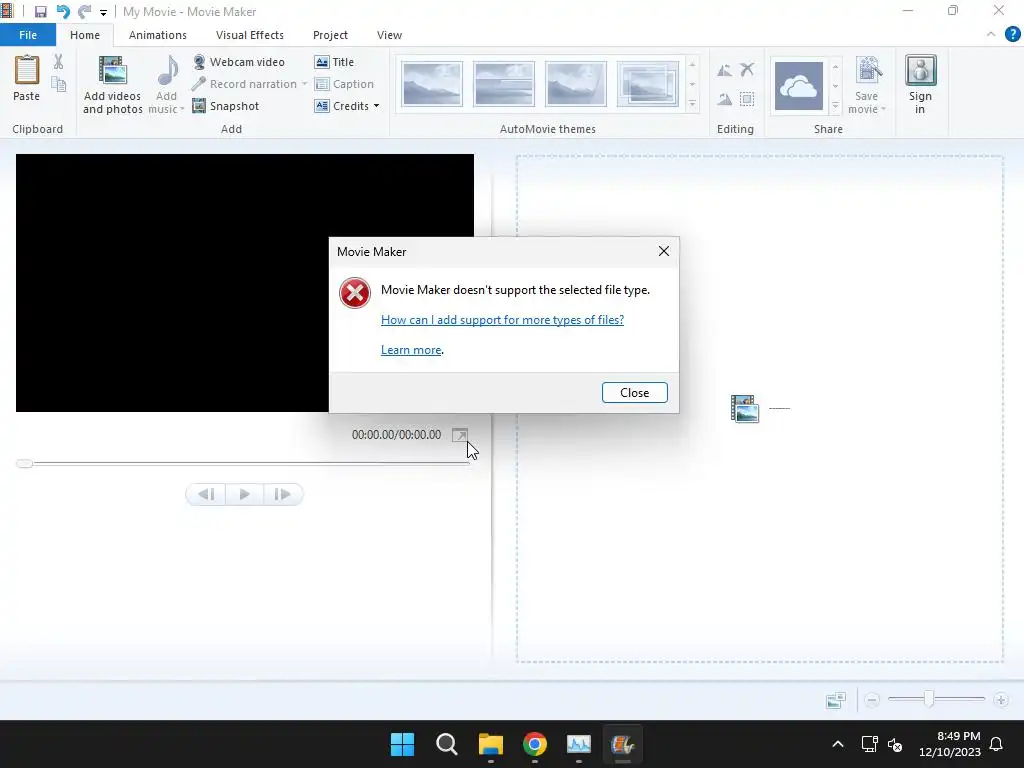Click the Paste clipboard icon
This screenshot has height=768, width=1024.
coord(27,71)
